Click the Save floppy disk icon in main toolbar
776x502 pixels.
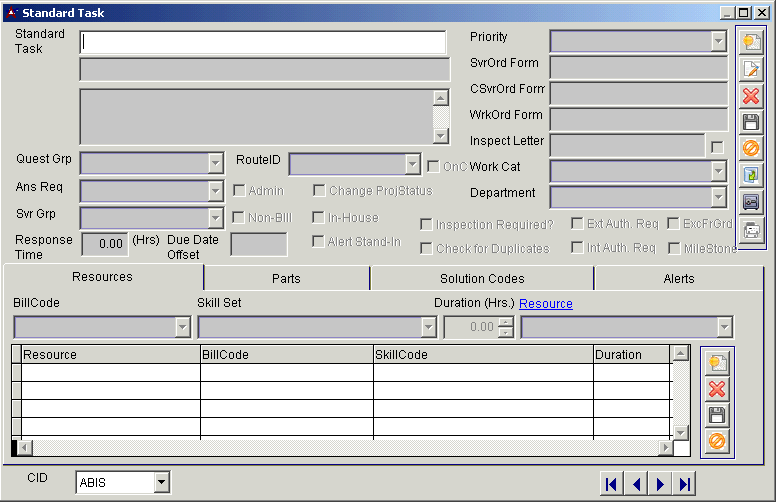750,122
